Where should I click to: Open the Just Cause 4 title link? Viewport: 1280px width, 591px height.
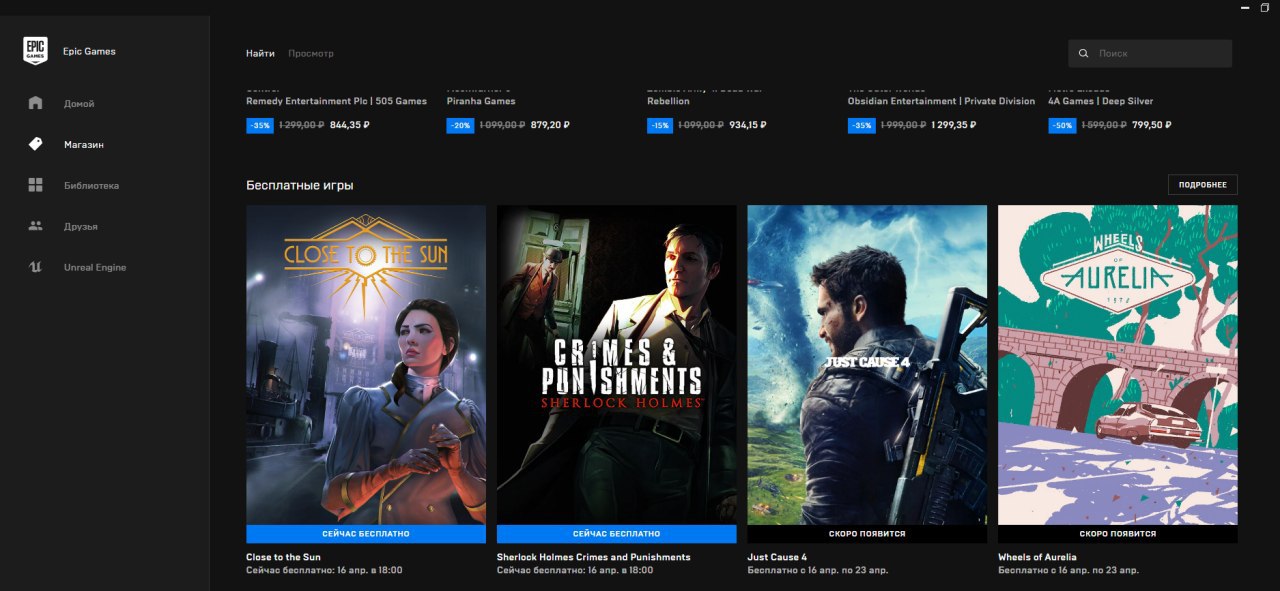tap(777, 557)
